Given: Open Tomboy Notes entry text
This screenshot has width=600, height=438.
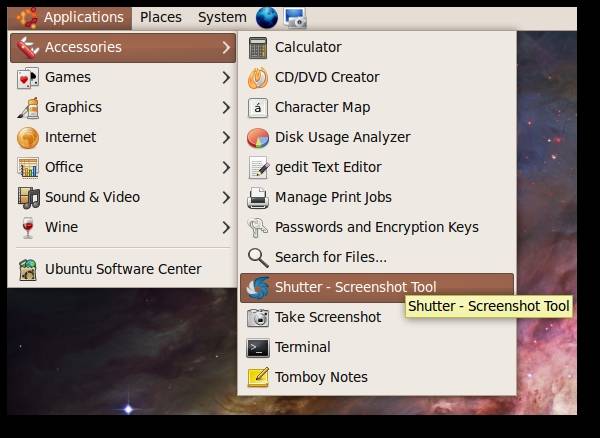Looking at the screenshot, I should 321,377.
